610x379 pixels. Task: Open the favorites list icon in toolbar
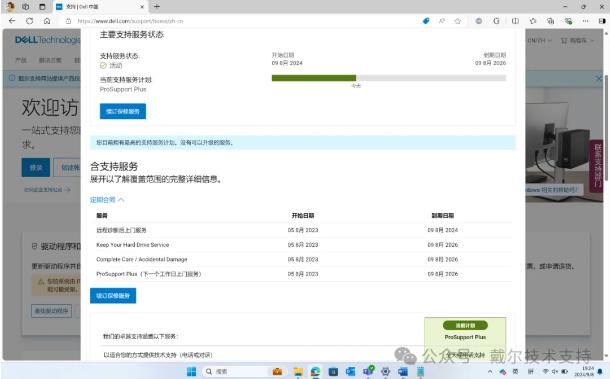(x=533, y=21)
